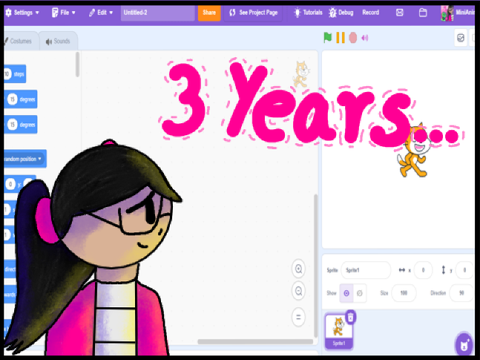Image resolution: width=480 pixels, height=360 pixels.
Task: Click the orange Share button
Action: tap(209, 13)
